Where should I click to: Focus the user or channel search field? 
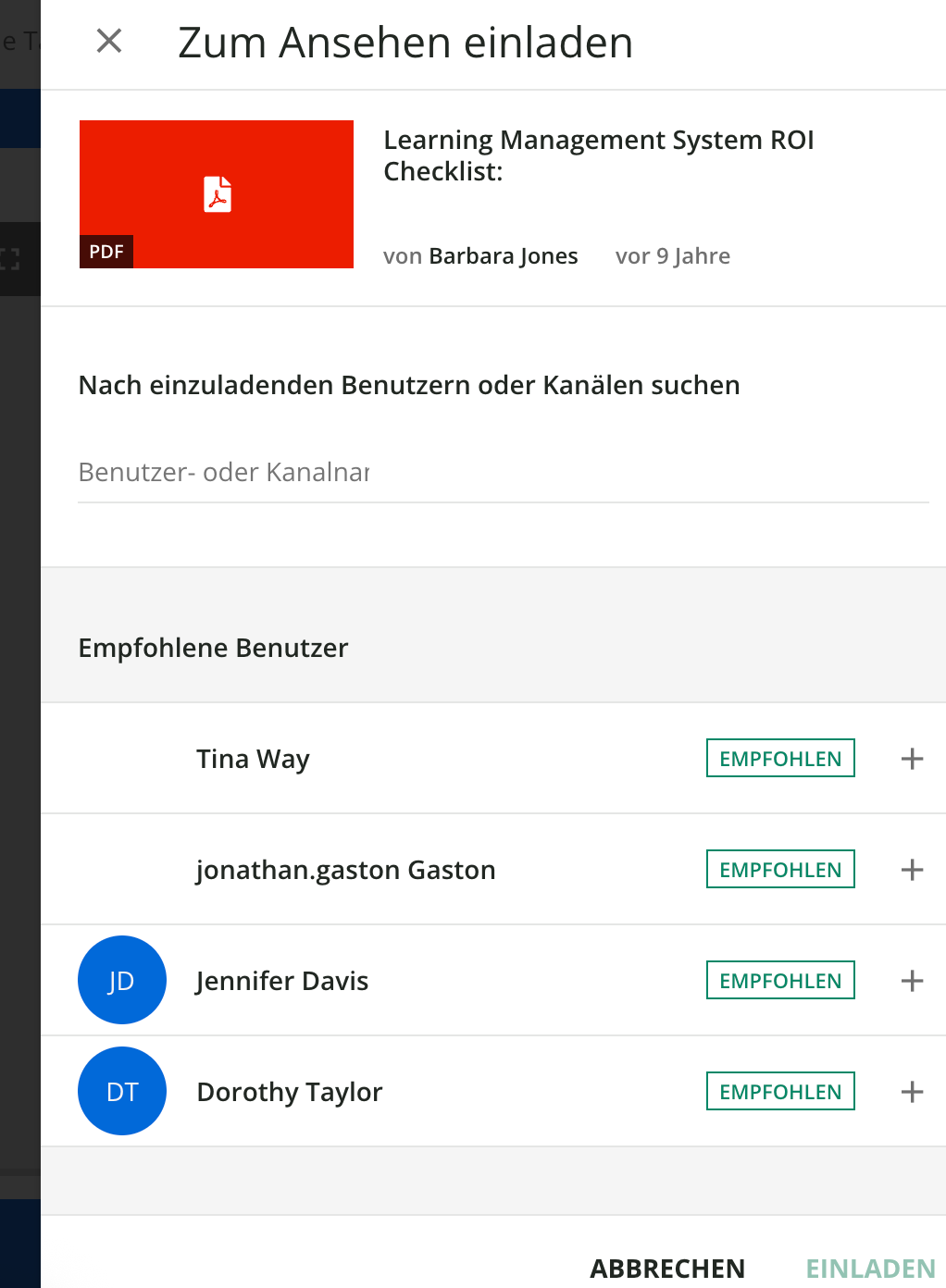point(503,473)
